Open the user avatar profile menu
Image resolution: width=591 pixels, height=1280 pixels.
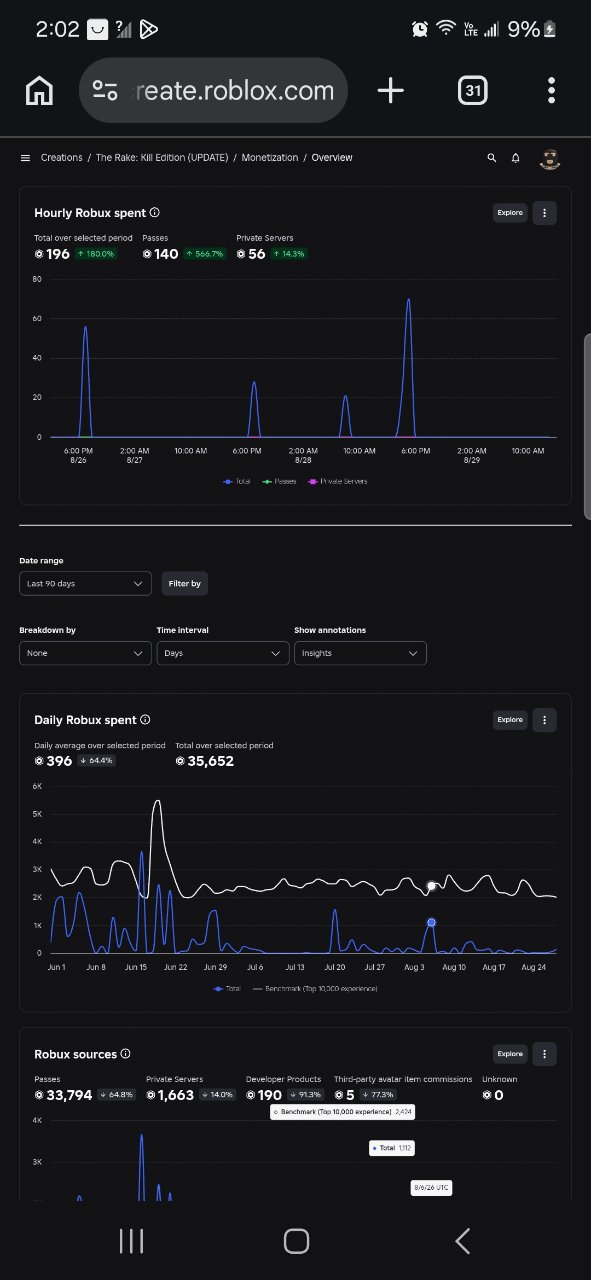coord(549,158)
